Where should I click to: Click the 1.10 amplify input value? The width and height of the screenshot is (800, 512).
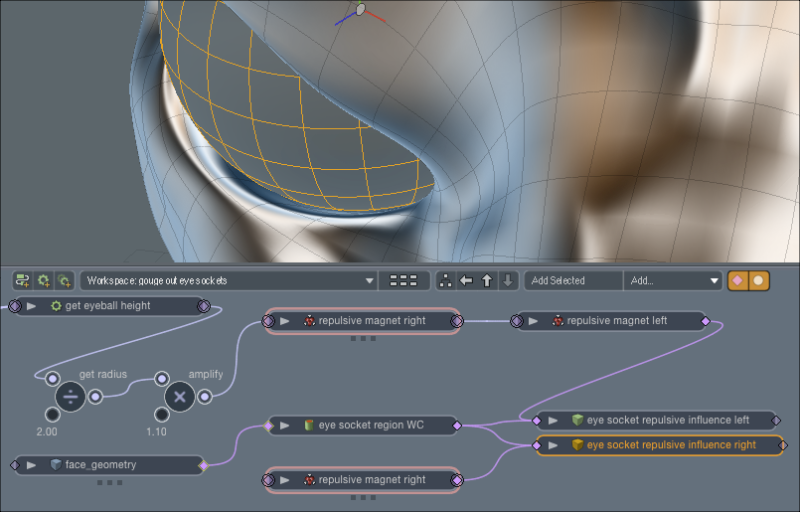pyautogui.click(x=156, y=431)
